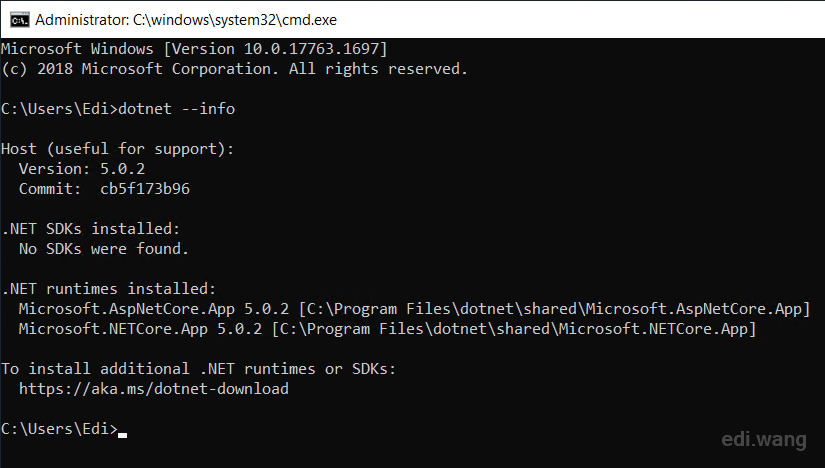Click the '.NET SDKs installed:' heading
The height and width of the screenshot is (468, 825).
click(90, 229)
